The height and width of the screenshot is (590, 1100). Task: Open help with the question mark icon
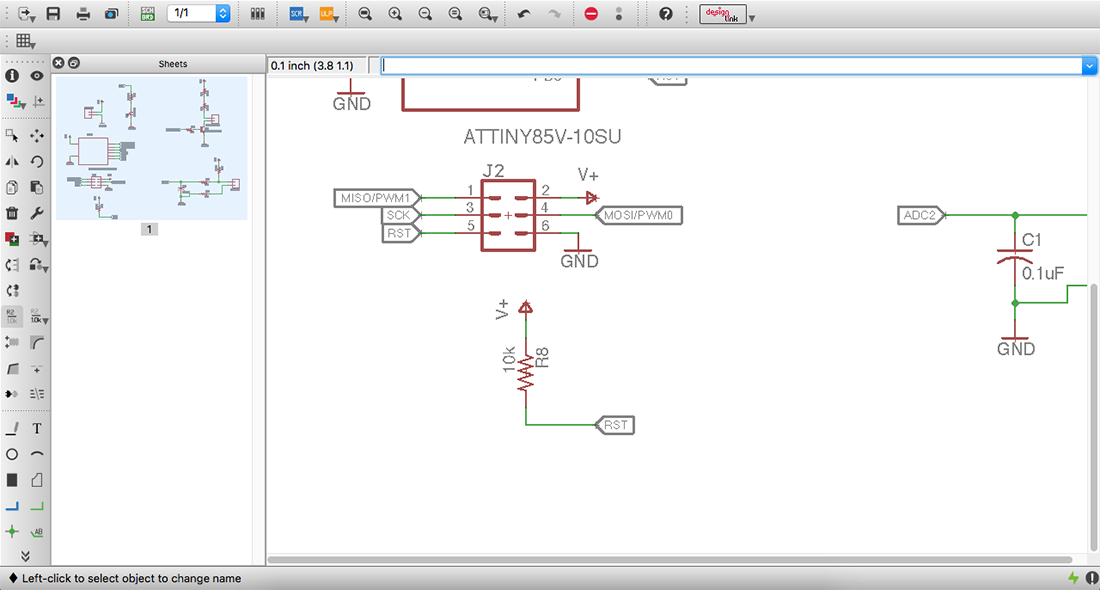666,13
